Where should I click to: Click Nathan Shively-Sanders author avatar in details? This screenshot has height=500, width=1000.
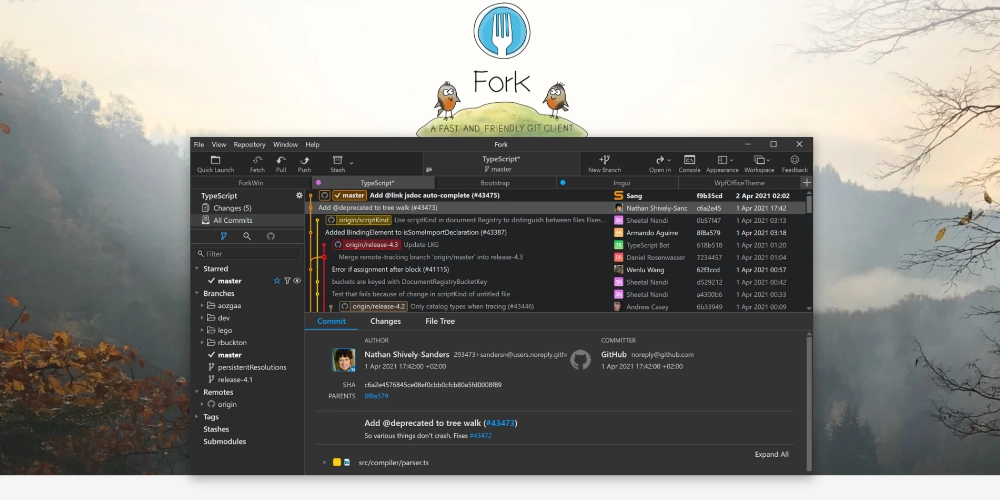(344, 360)
